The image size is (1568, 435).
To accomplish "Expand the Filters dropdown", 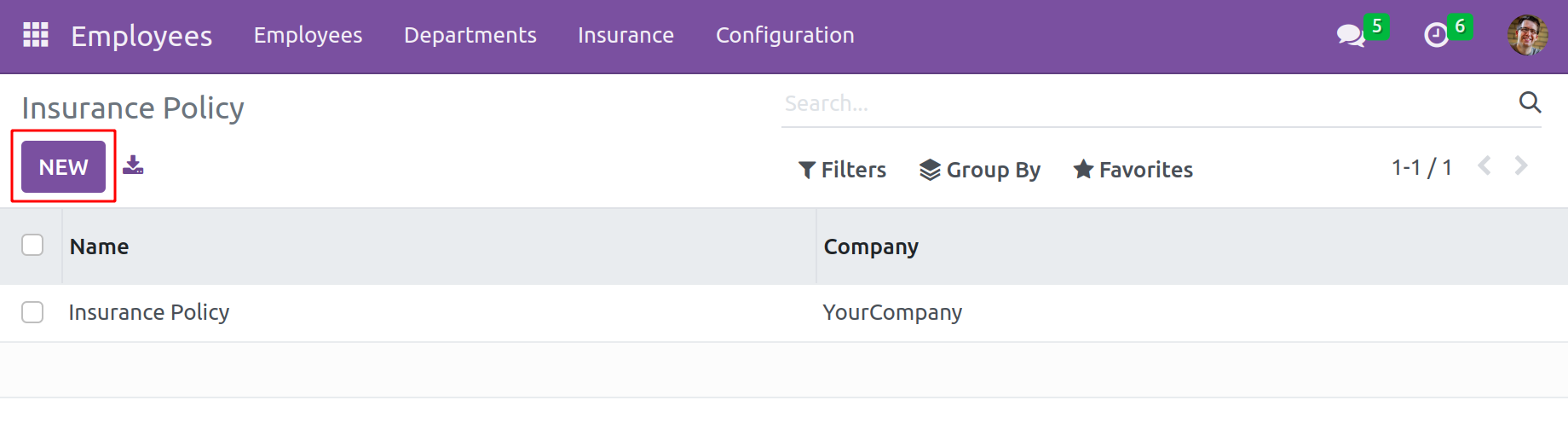I will coord(842,170).
